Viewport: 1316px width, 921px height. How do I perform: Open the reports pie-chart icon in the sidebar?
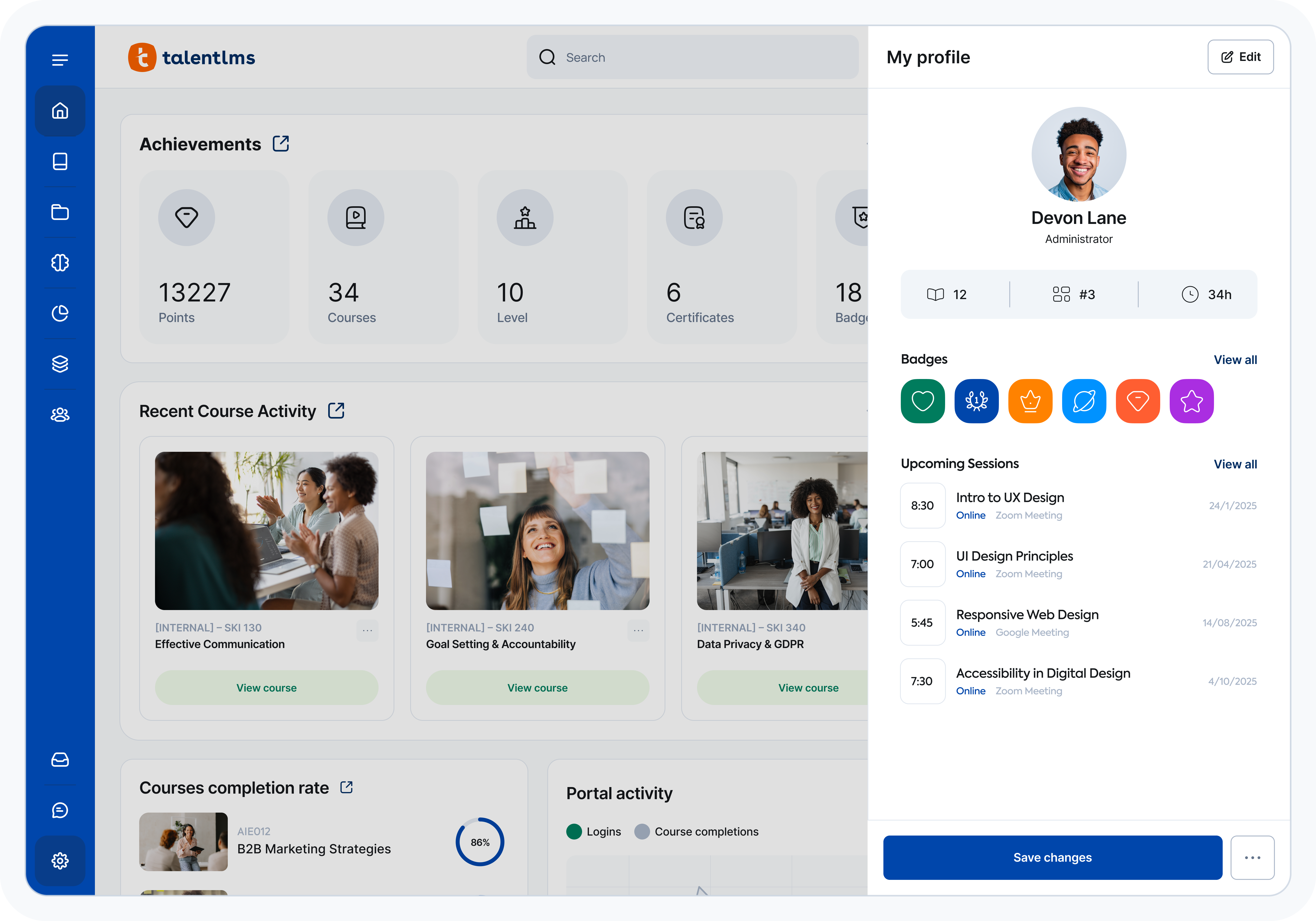60,313
